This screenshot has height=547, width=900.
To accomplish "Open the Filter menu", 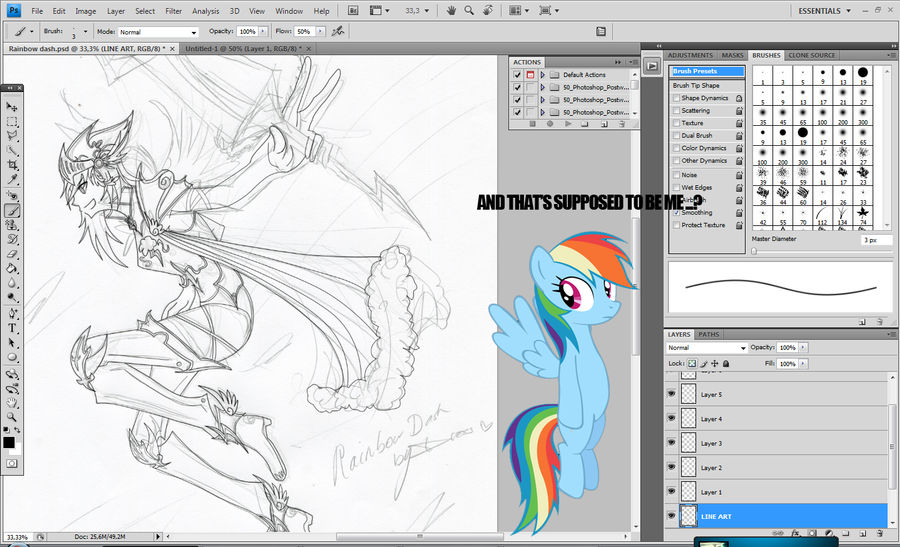I will pos(174,10).
